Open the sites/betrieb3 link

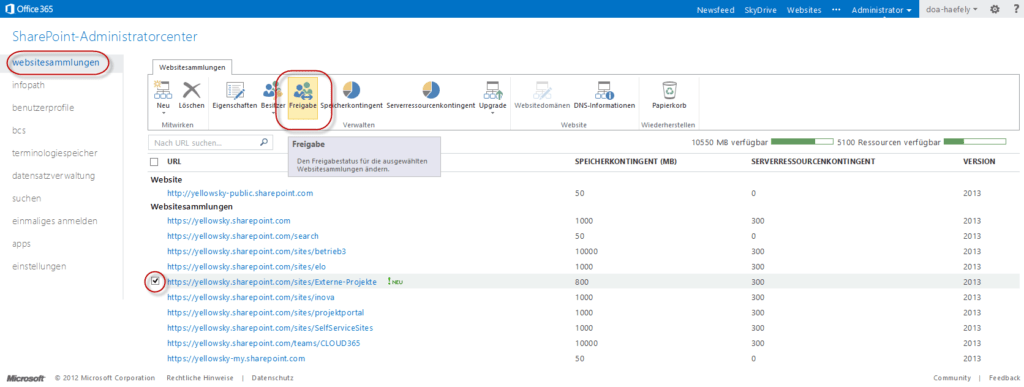click(x=257, y=251)
